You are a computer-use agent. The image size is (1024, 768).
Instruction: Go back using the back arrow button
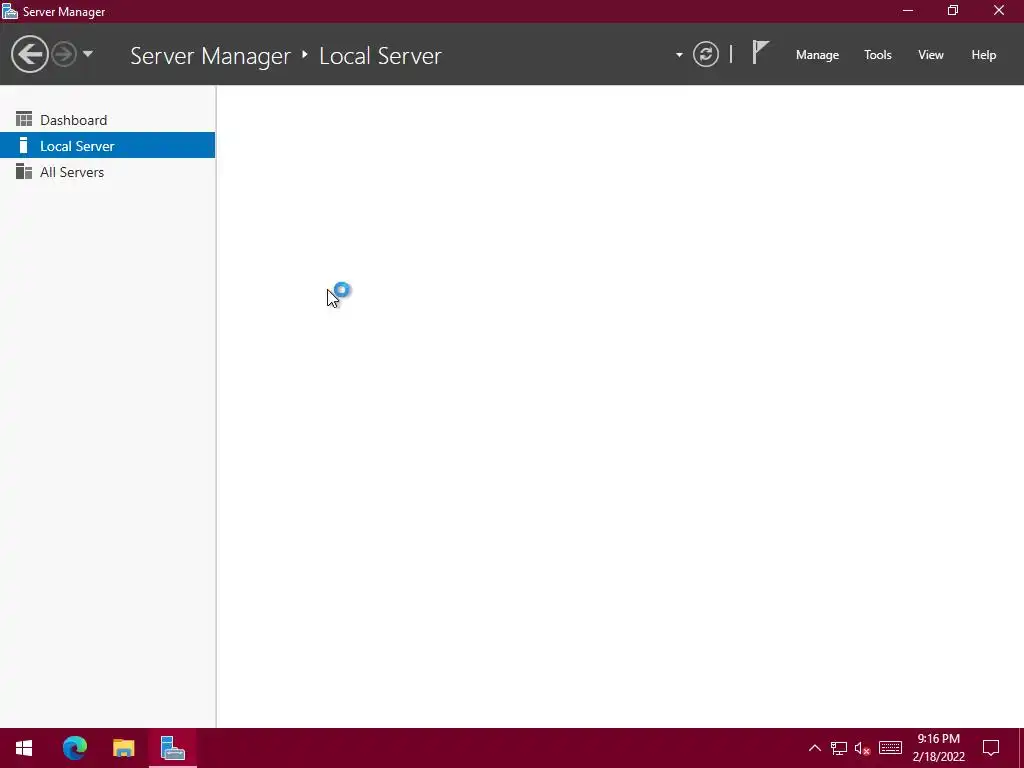(x=29, y=54)
